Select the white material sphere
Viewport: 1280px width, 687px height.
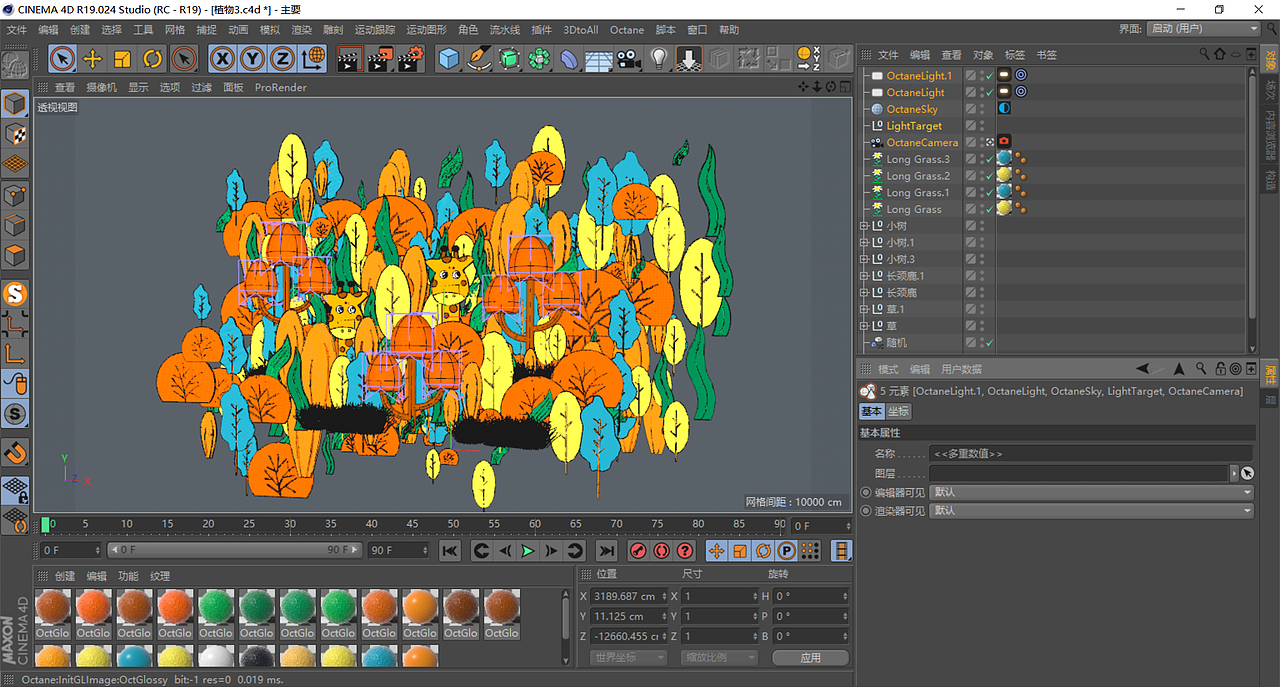[x=216, y=657]
